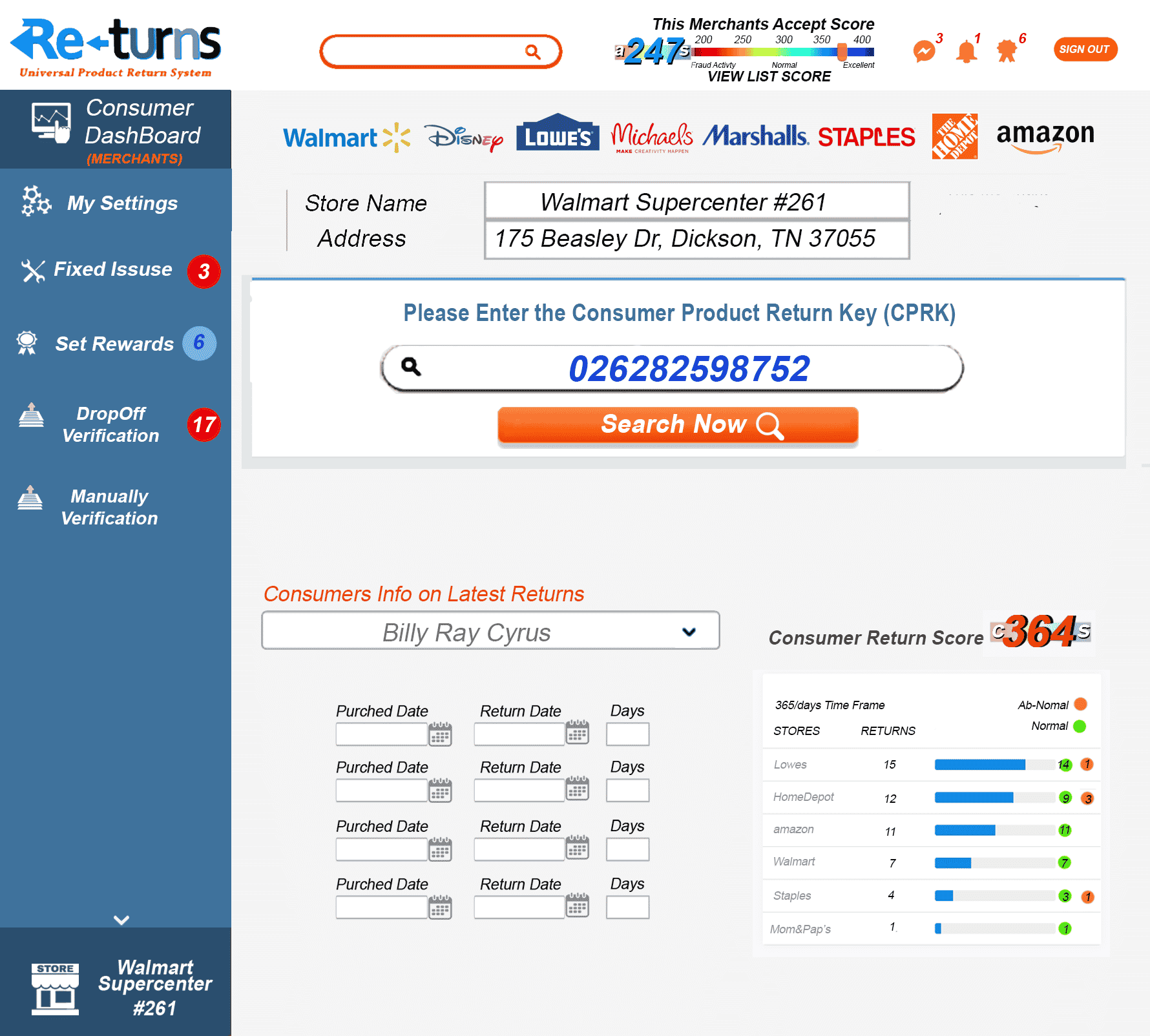The height and width of the screenshot is (1036, 1150).
Task: Click the Fixed Issue count badge 3
Action: (204, 271)
